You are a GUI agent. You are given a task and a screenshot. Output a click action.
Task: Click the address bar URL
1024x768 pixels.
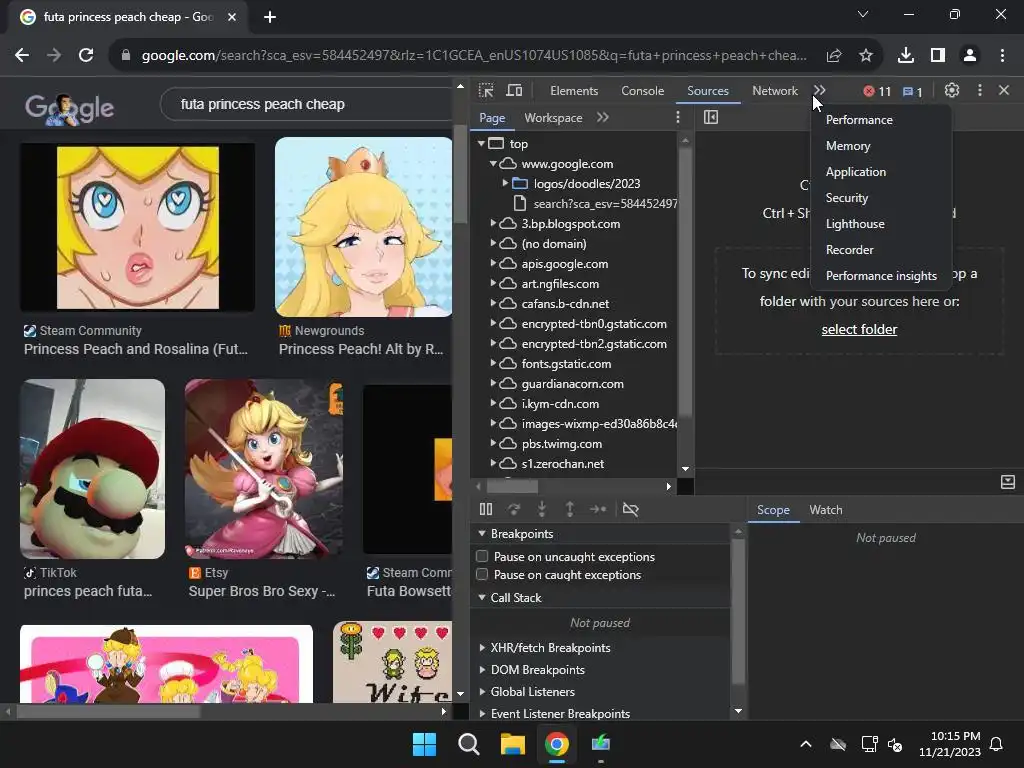(473, 56)
